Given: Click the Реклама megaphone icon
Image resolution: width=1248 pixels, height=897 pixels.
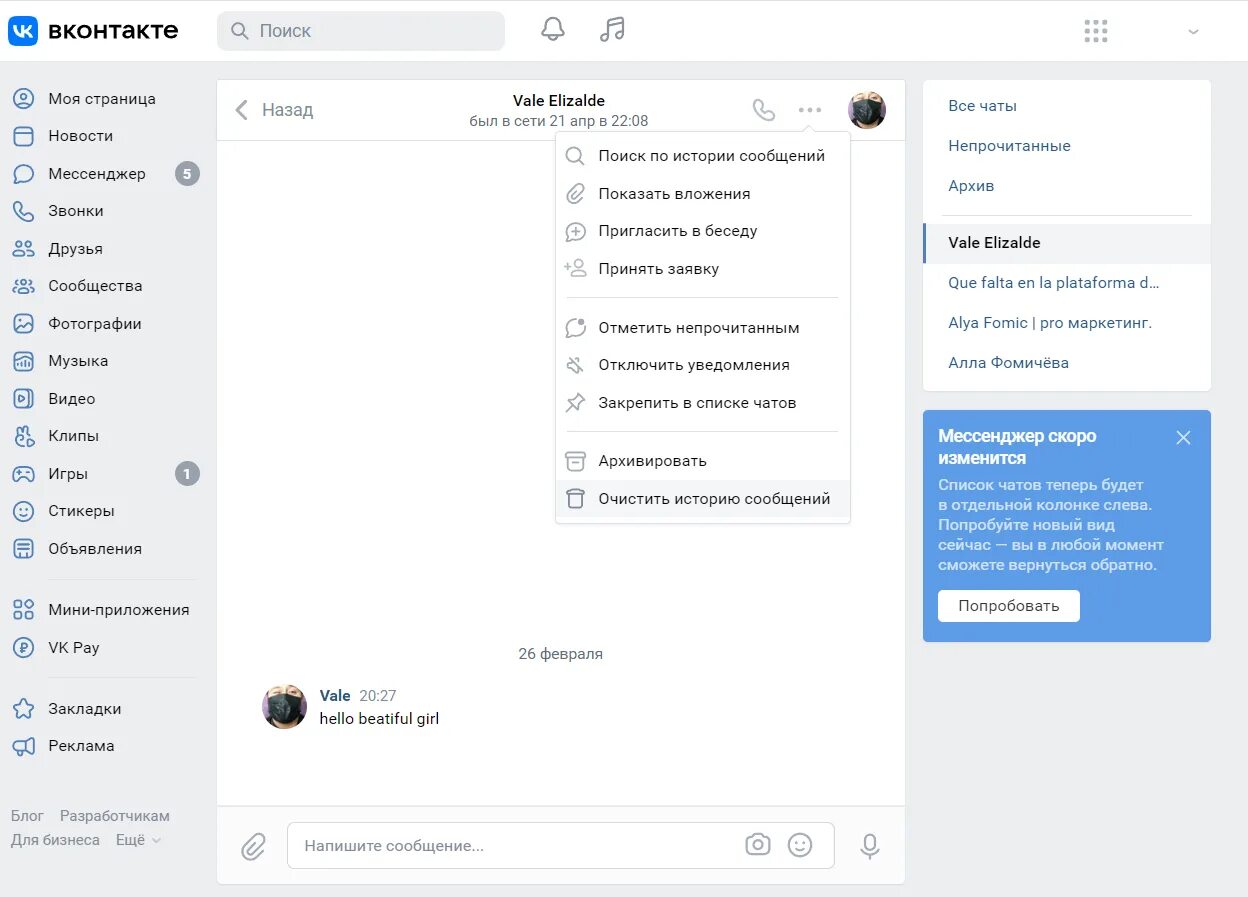Looking at the screenshot, I should (x=23, y=746).
